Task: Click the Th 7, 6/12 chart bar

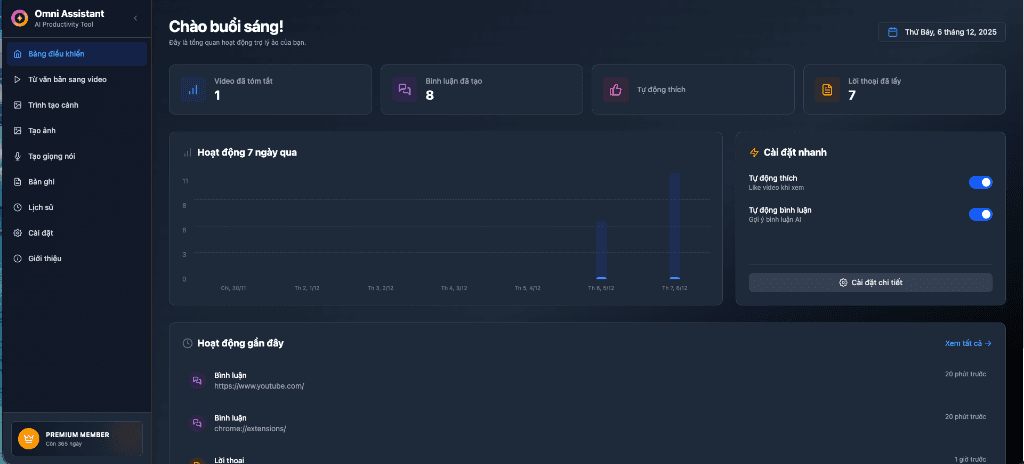Action: tap(675, 226)
